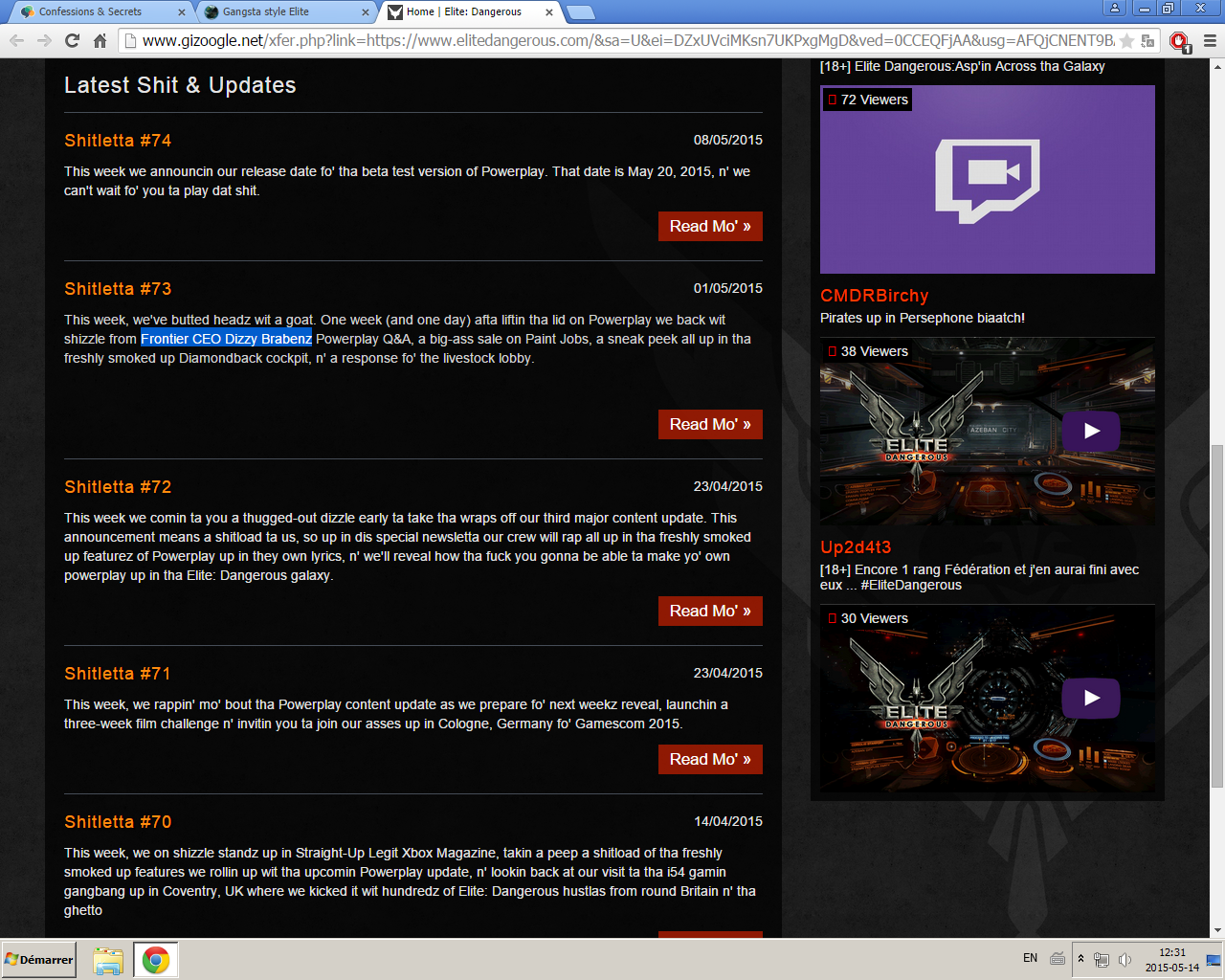Image resolution: width=1225 pixels, height=980 pixels.
Task: Click the scrollbar up arrow
Action: click(x=1217, y=66)
